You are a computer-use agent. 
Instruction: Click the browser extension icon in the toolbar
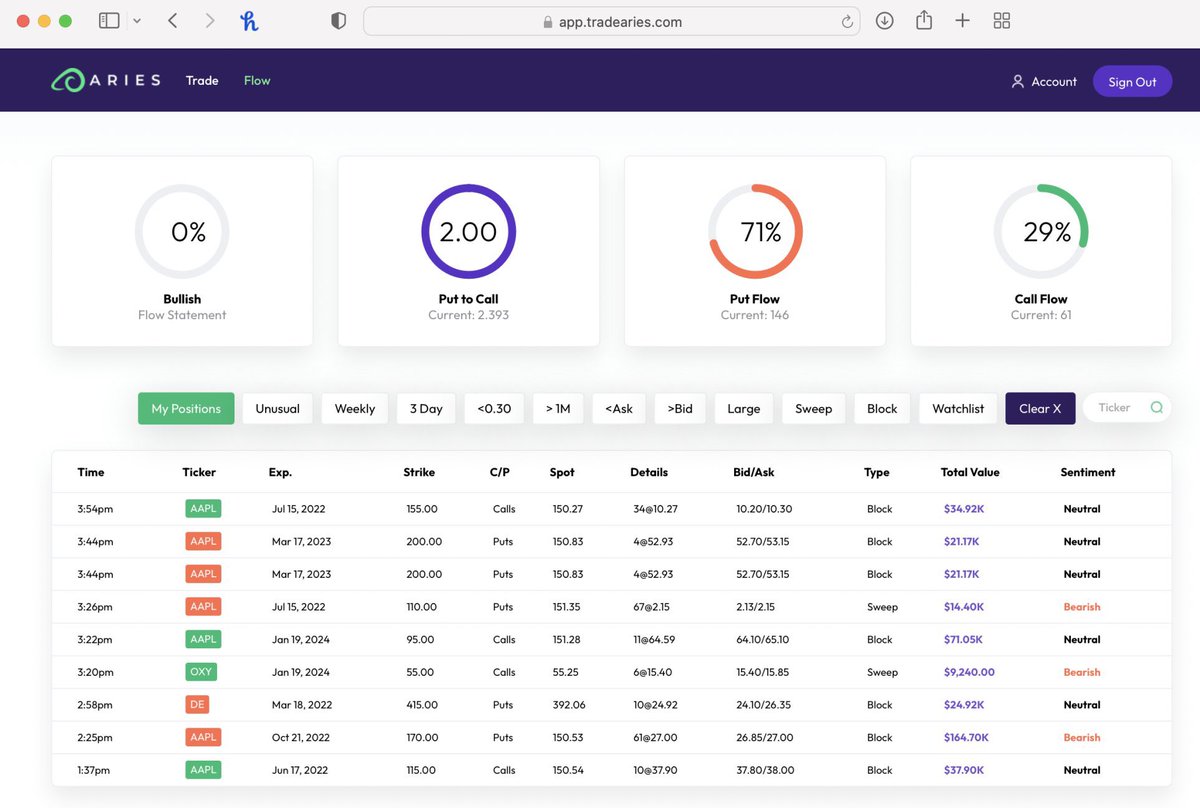tap(249, 19)
